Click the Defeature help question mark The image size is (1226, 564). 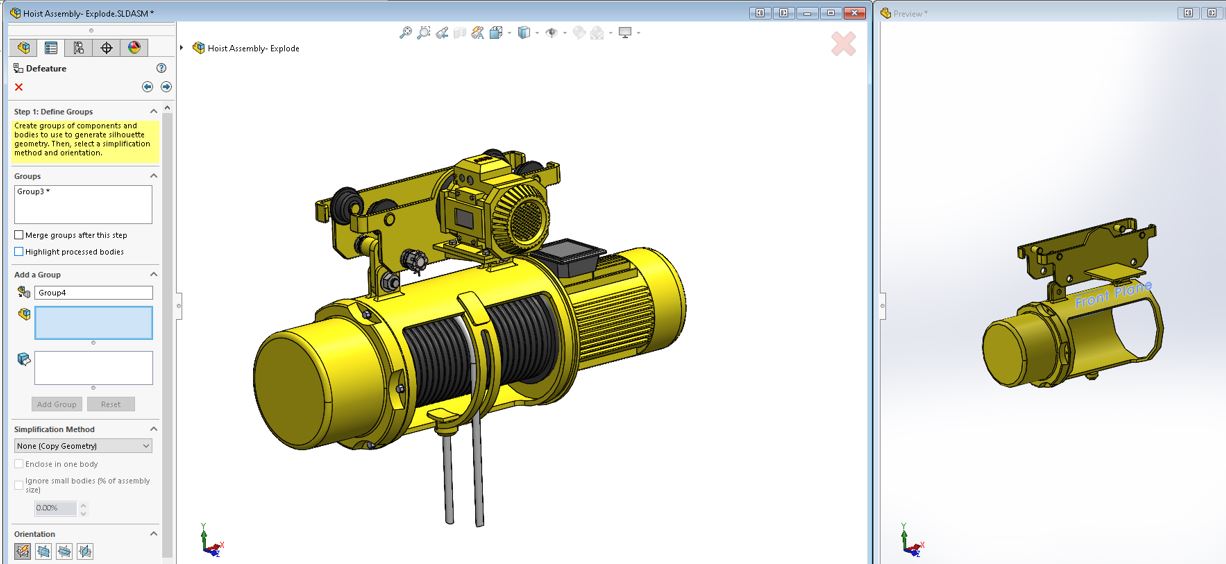(x=161, y=68)
